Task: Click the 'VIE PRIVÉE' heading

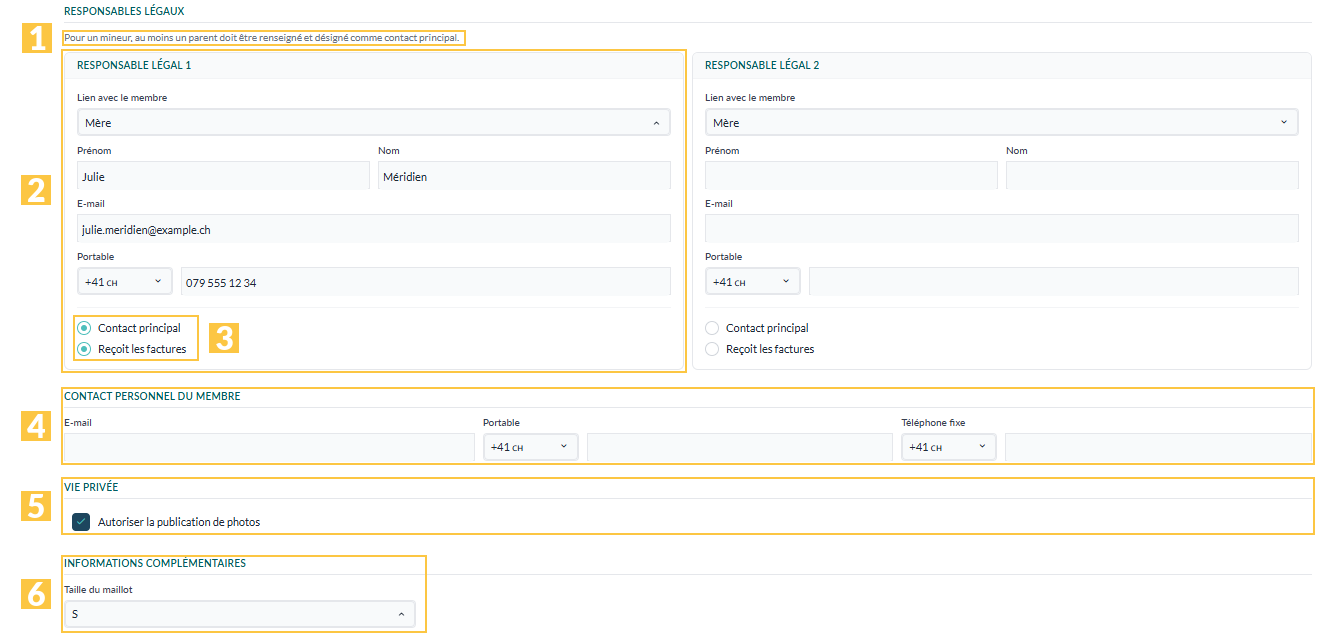Action: [91, 487]
